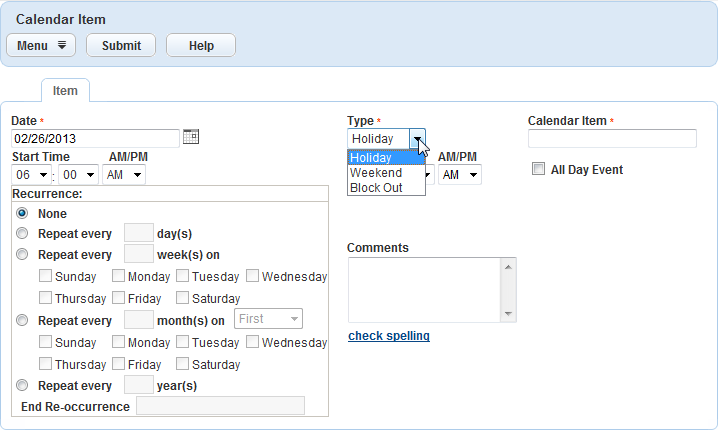721x432 pixels.
Task: Select the None recurrence radio button
Action: click(x=22, y=213)
